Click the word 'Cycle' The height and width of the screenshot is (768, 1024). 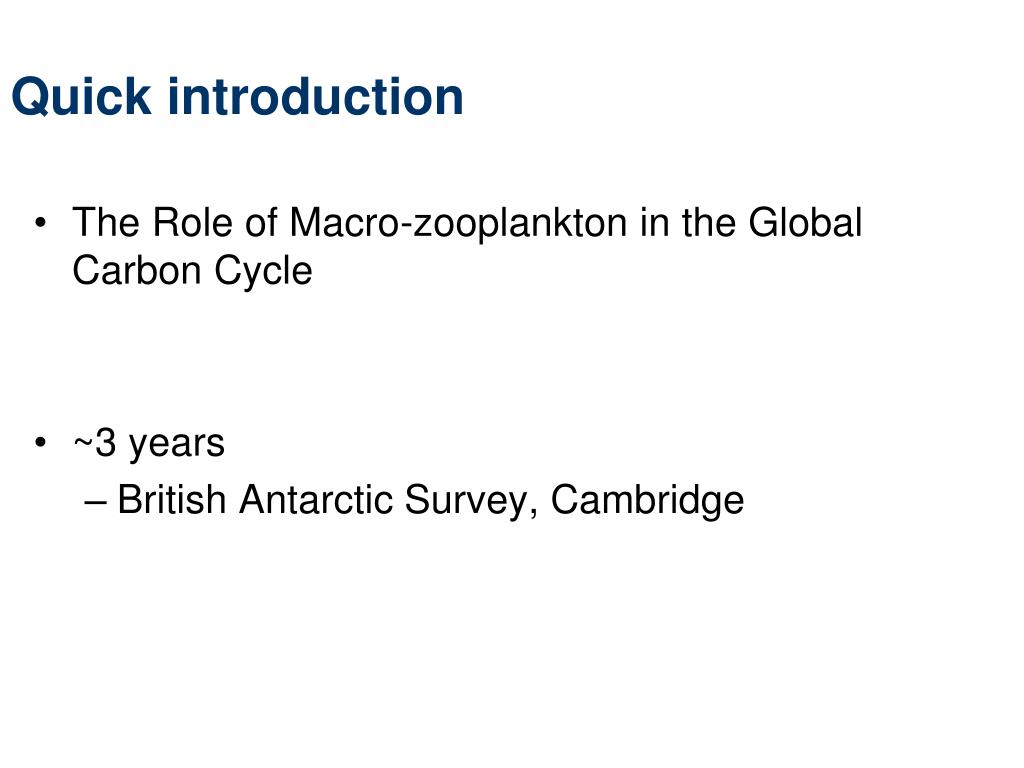pos(264,272)
